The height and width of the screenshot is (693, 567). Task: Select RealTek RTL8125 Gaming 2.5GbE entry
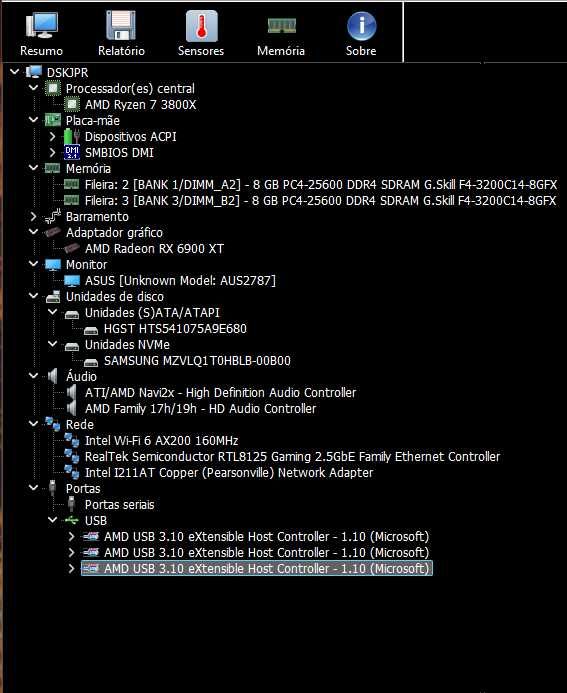[x=293, y=457]
